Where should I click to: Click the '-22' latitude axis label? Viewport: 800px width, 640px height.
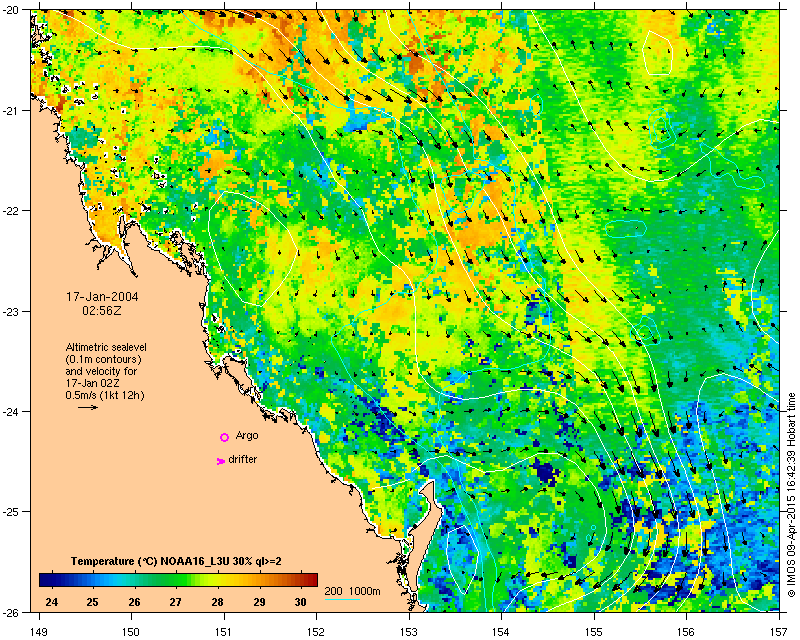12,210
